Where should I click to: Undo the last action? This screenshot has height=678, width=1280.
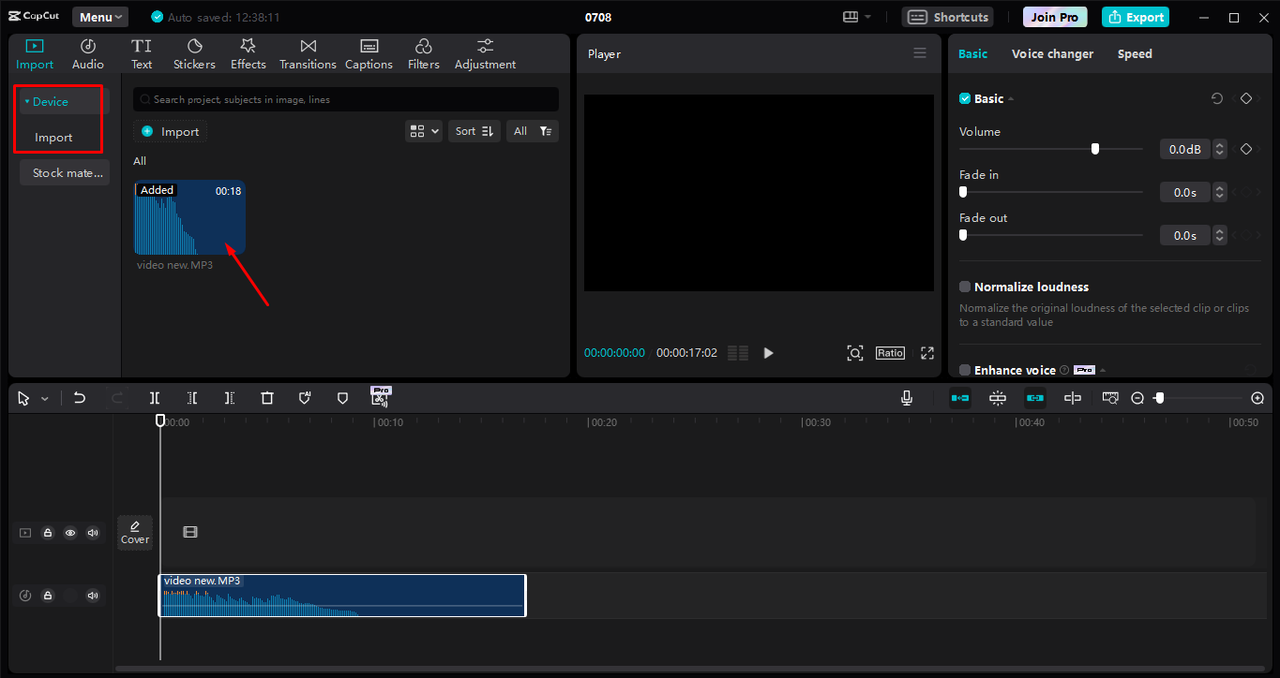click(x=79, y=398)
